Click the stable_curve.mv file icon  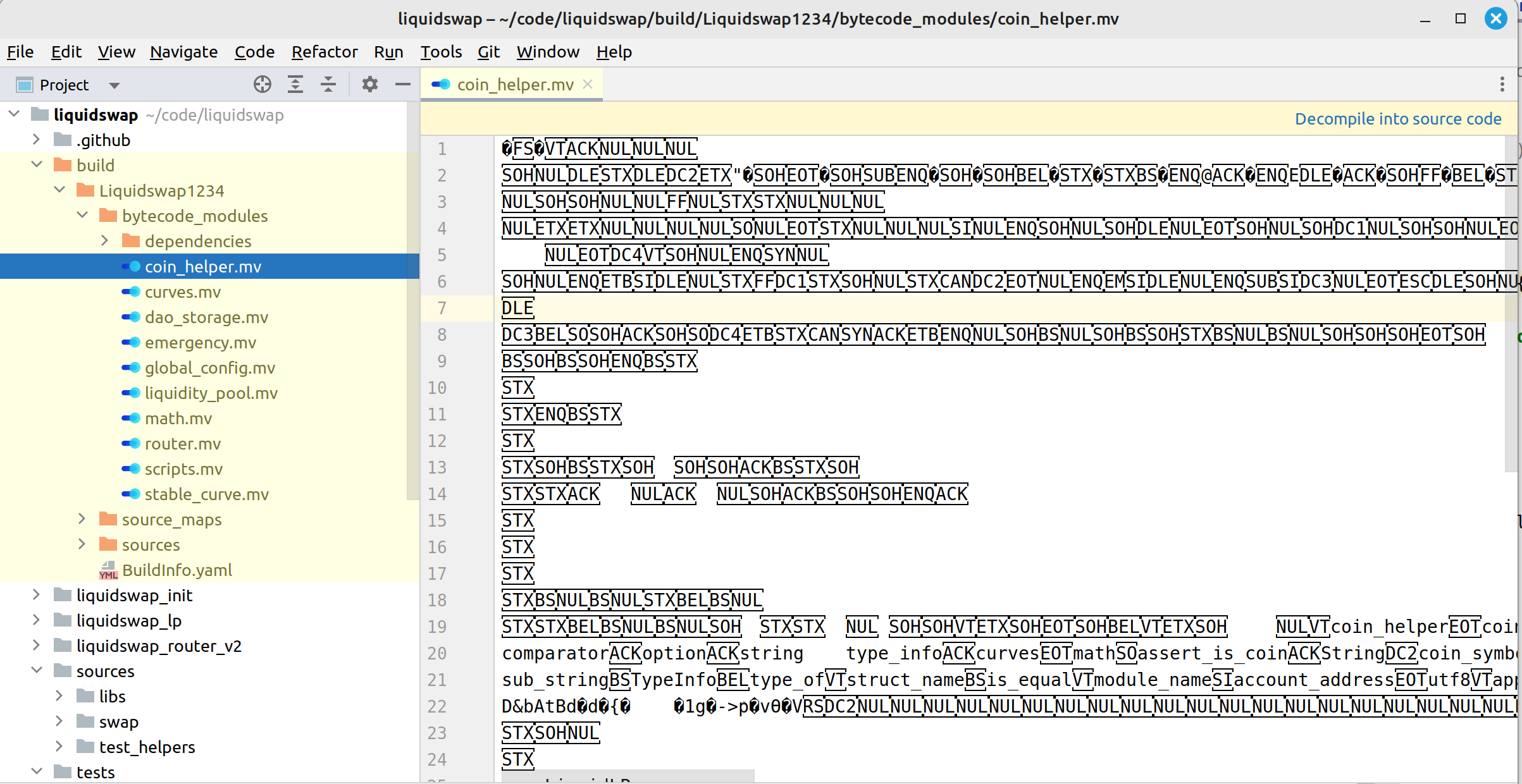[x=131, y=494]
